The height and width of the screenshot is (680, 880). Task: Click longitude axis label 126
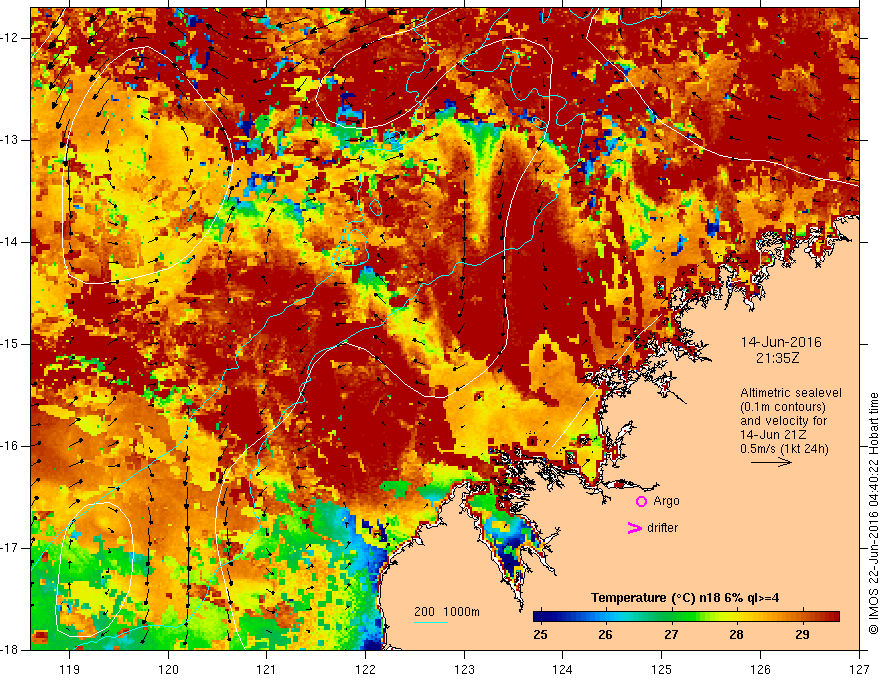pos(760,669)
